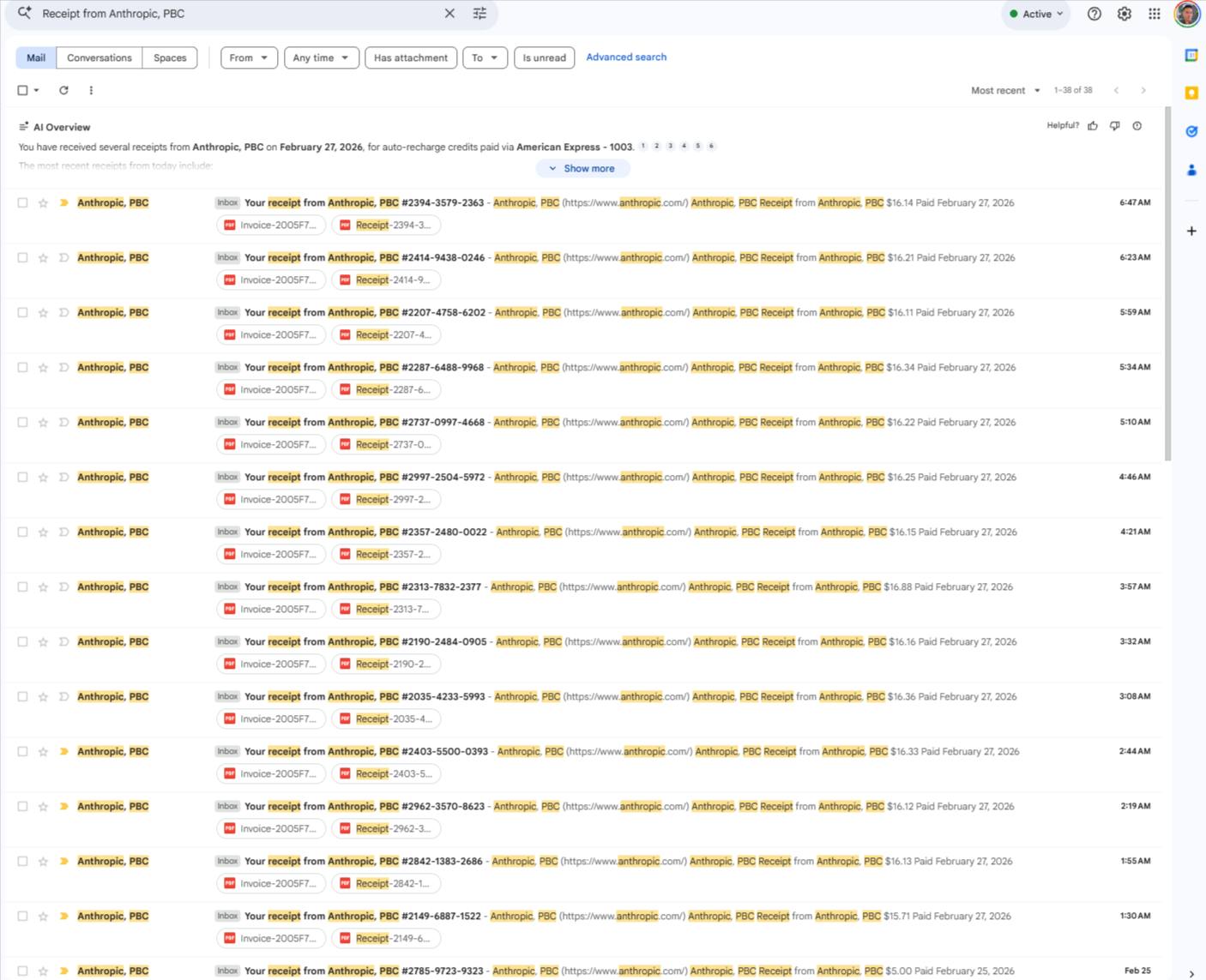Get add-ons with the plus icon
Viewport: 1206px width, 980px height.
pos(1191,231)
